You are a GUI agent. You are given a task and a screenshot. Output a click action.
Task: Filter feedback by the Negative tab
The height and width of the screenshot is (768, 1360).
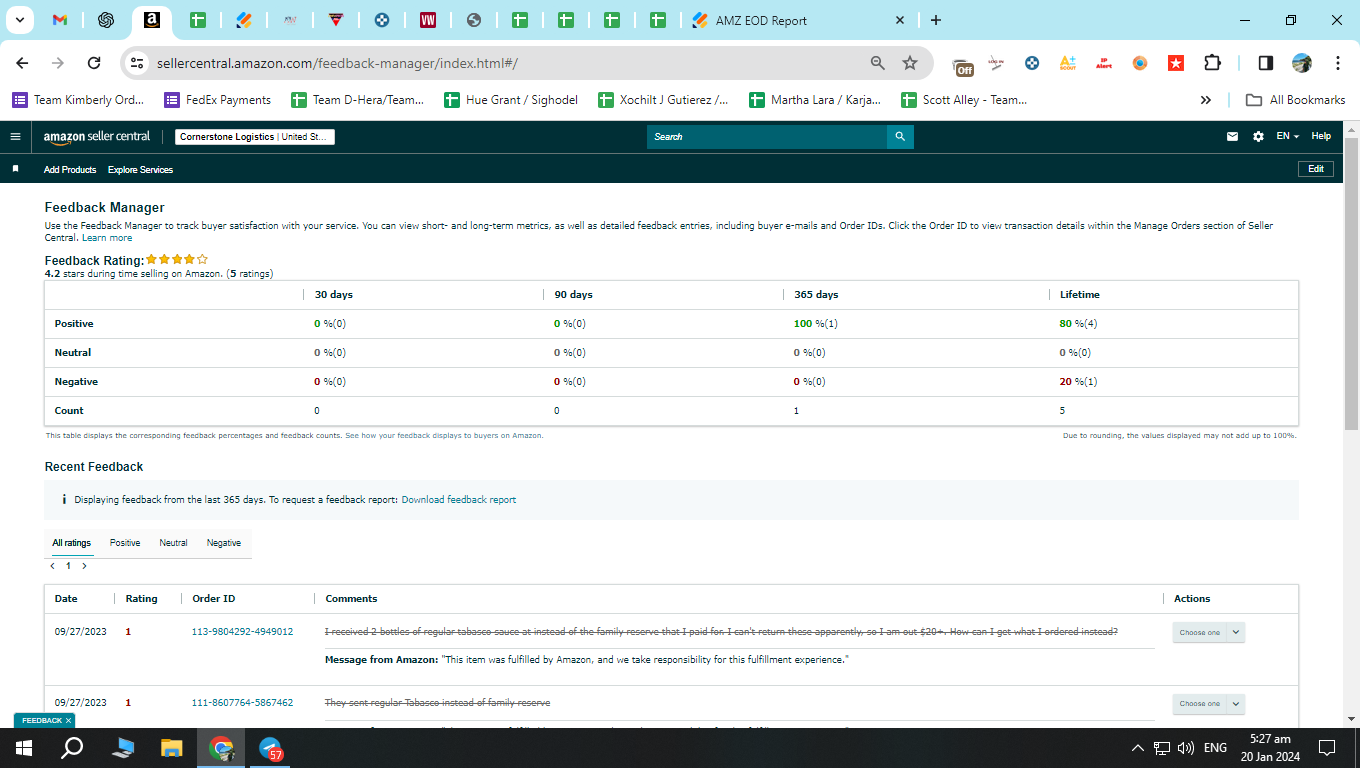click(224, 543)
